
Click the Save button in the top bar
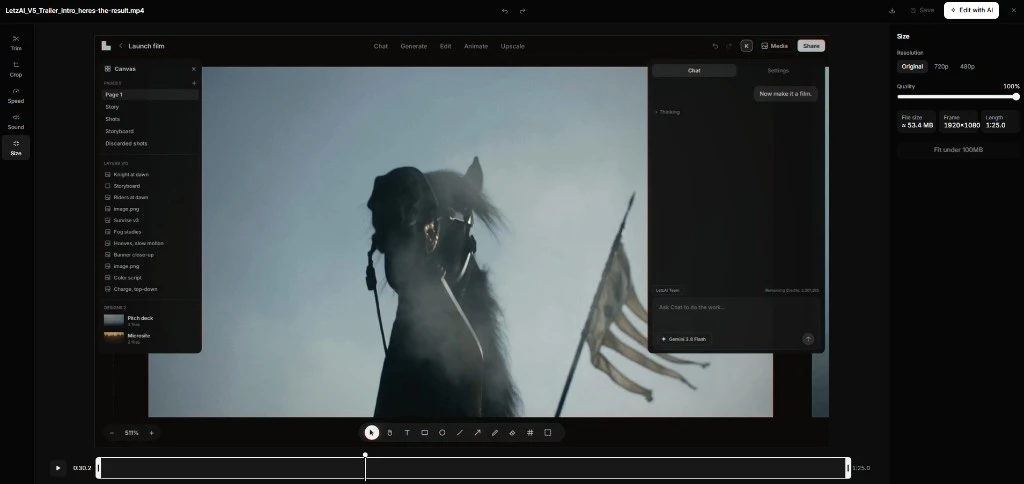tap(922, 10)
